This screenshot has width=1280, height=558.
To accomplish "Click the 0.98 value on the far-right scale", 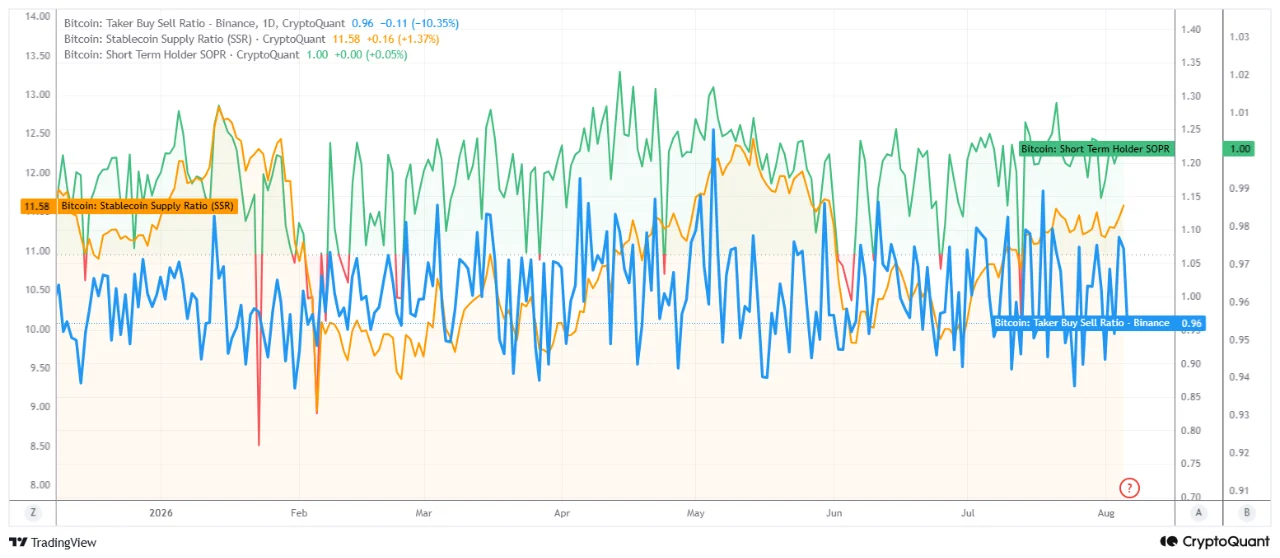I will (1239, 226).
